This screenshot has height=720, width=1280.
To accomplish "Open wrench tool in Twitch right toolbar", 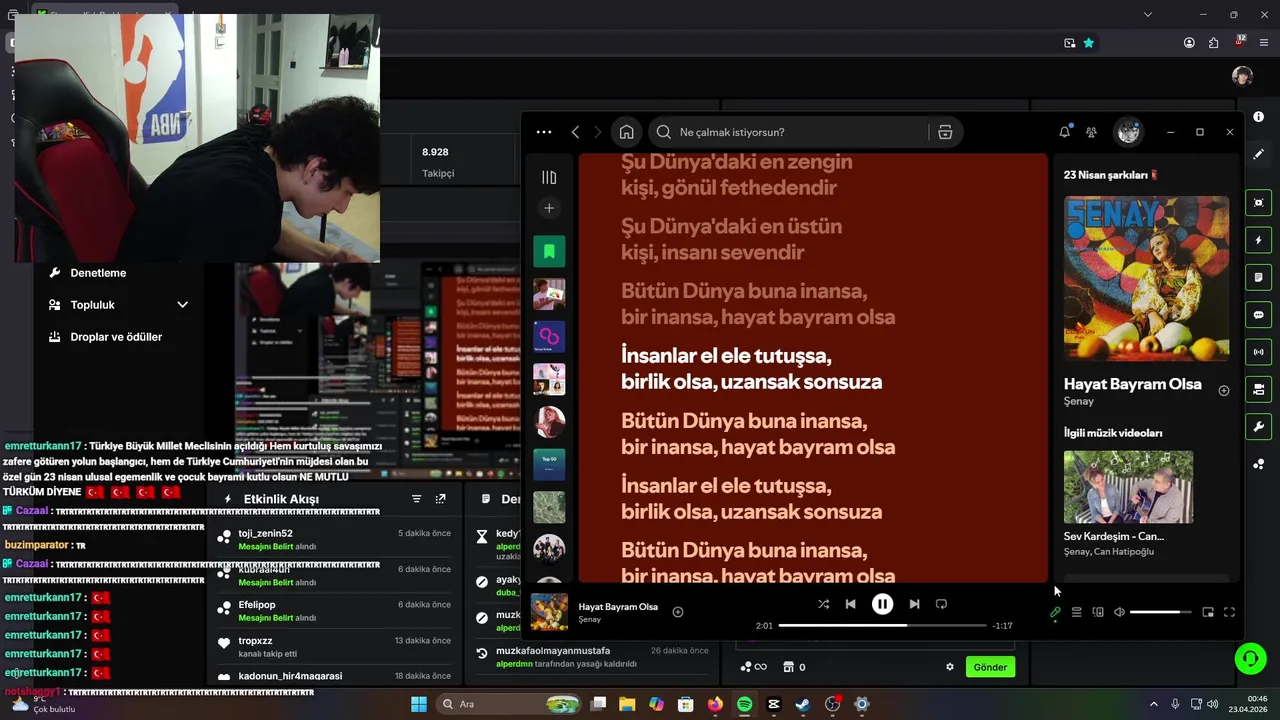I will tap(1258, 427).
